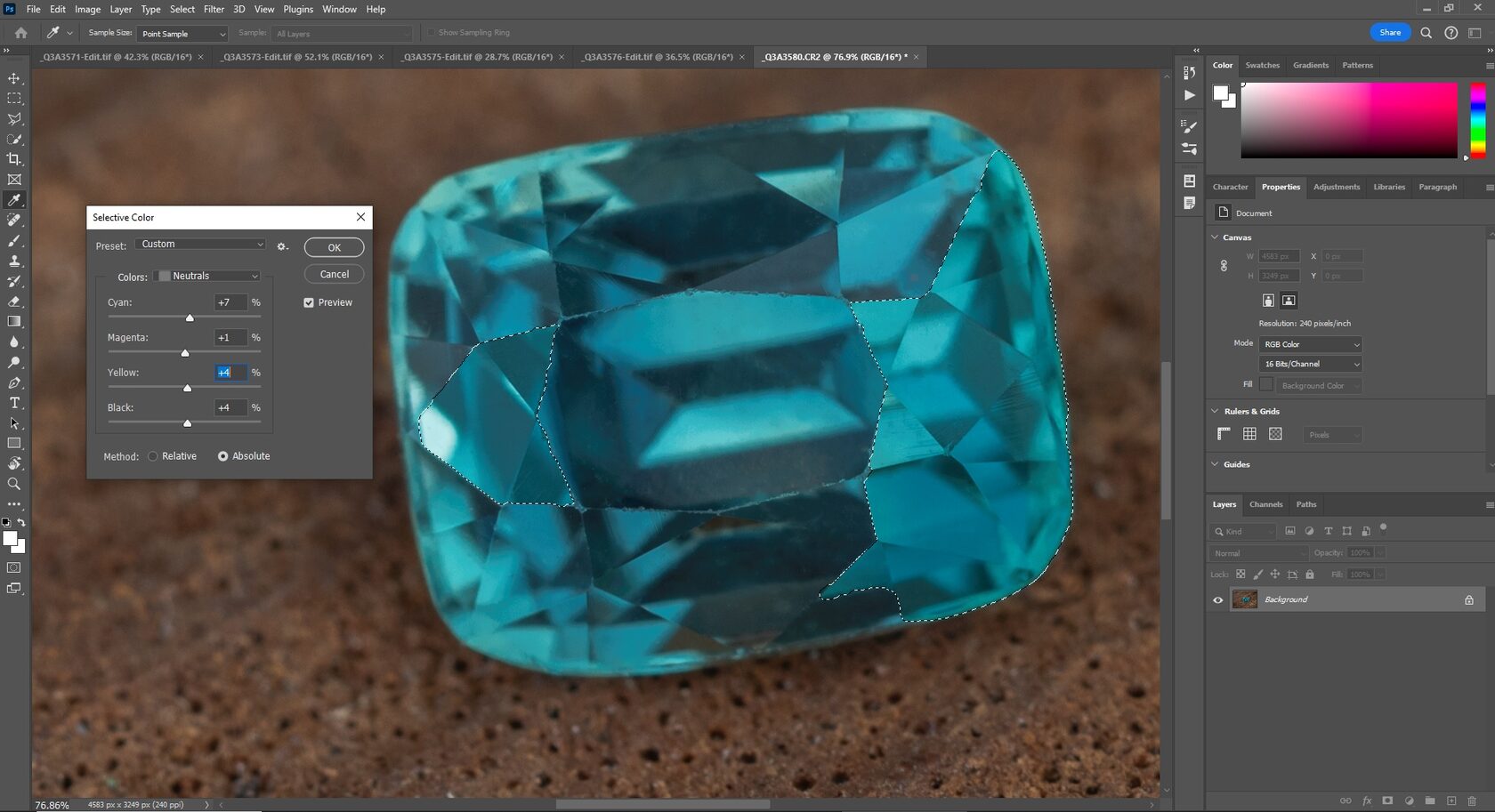Image resolution: width=1495 pixels, height=812 pixels.
Task: Collapse the Rulers & Grids section
Action: pyautogui.click(x=1215, y=411)
